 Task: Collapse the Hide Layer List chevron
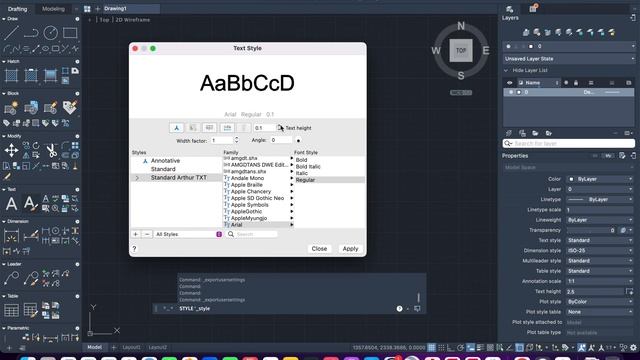[x=506, y=70]
